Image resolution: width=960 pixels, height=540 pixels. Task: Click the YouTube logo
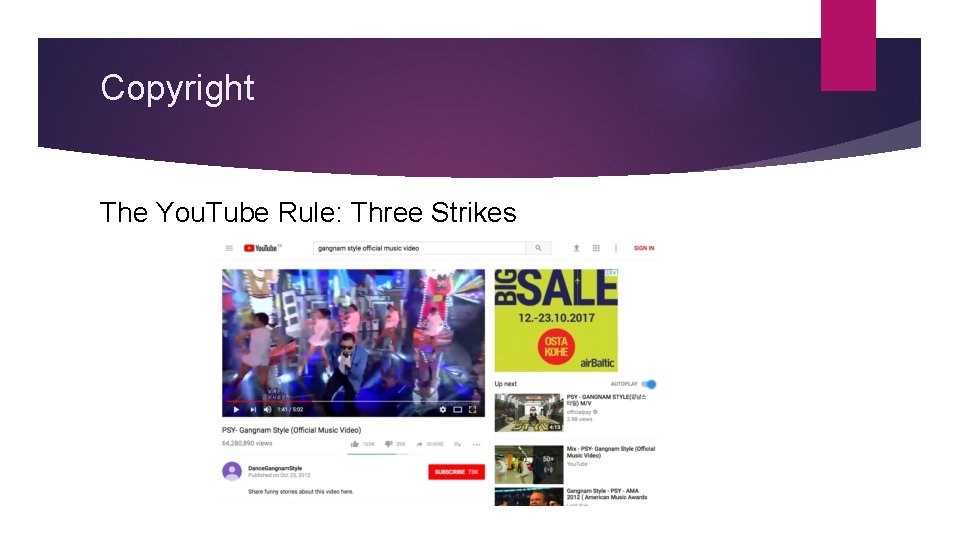pos(261,248)
